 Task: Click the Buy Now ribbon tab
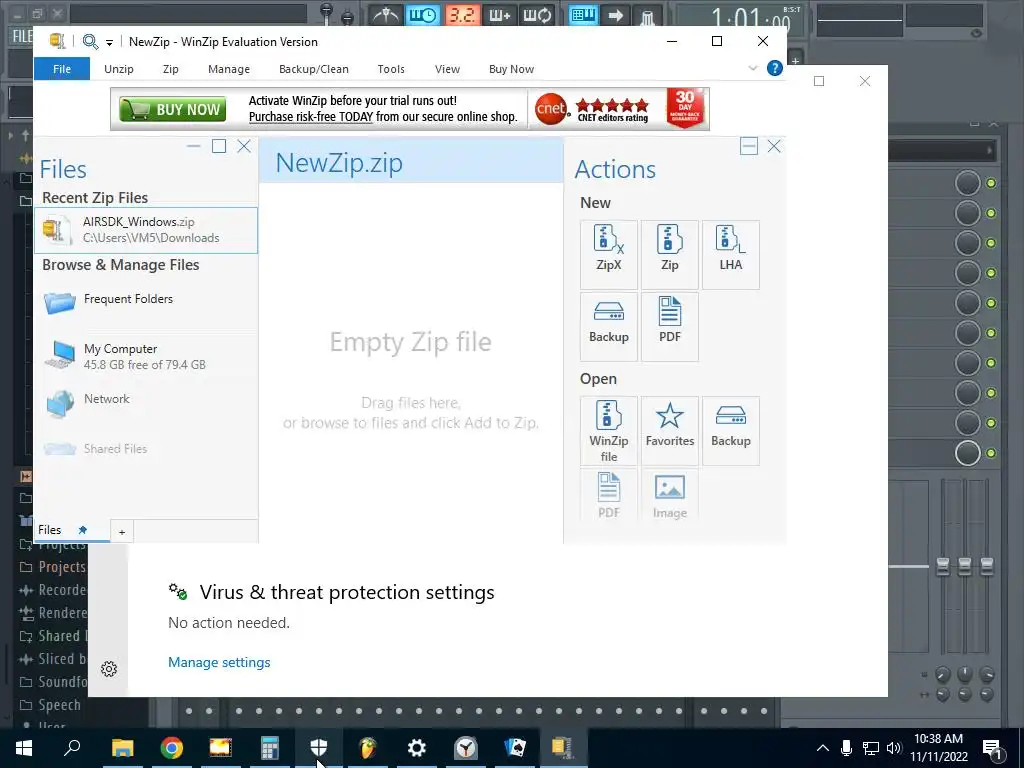click(511, 69)
